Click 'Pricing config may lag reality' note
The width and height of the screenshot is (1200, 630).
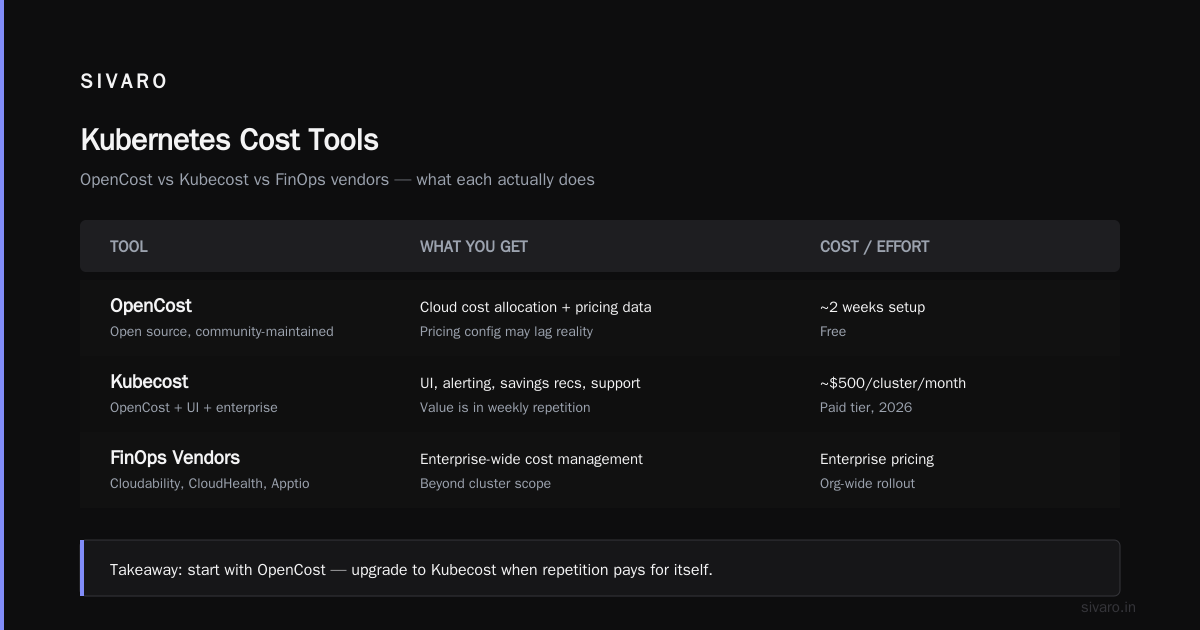click(506, 331)
